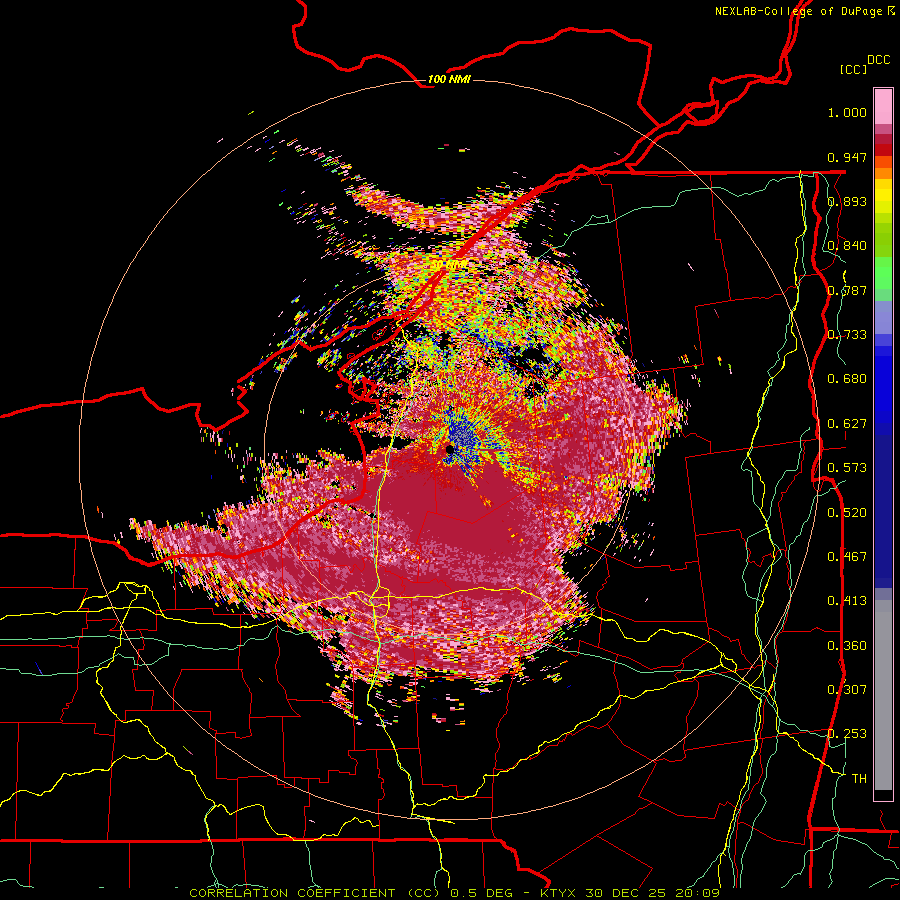The width and height of the screenshot is (900, 900).
Task: Click the 0.520 color scale value
Action: point(847,513)
